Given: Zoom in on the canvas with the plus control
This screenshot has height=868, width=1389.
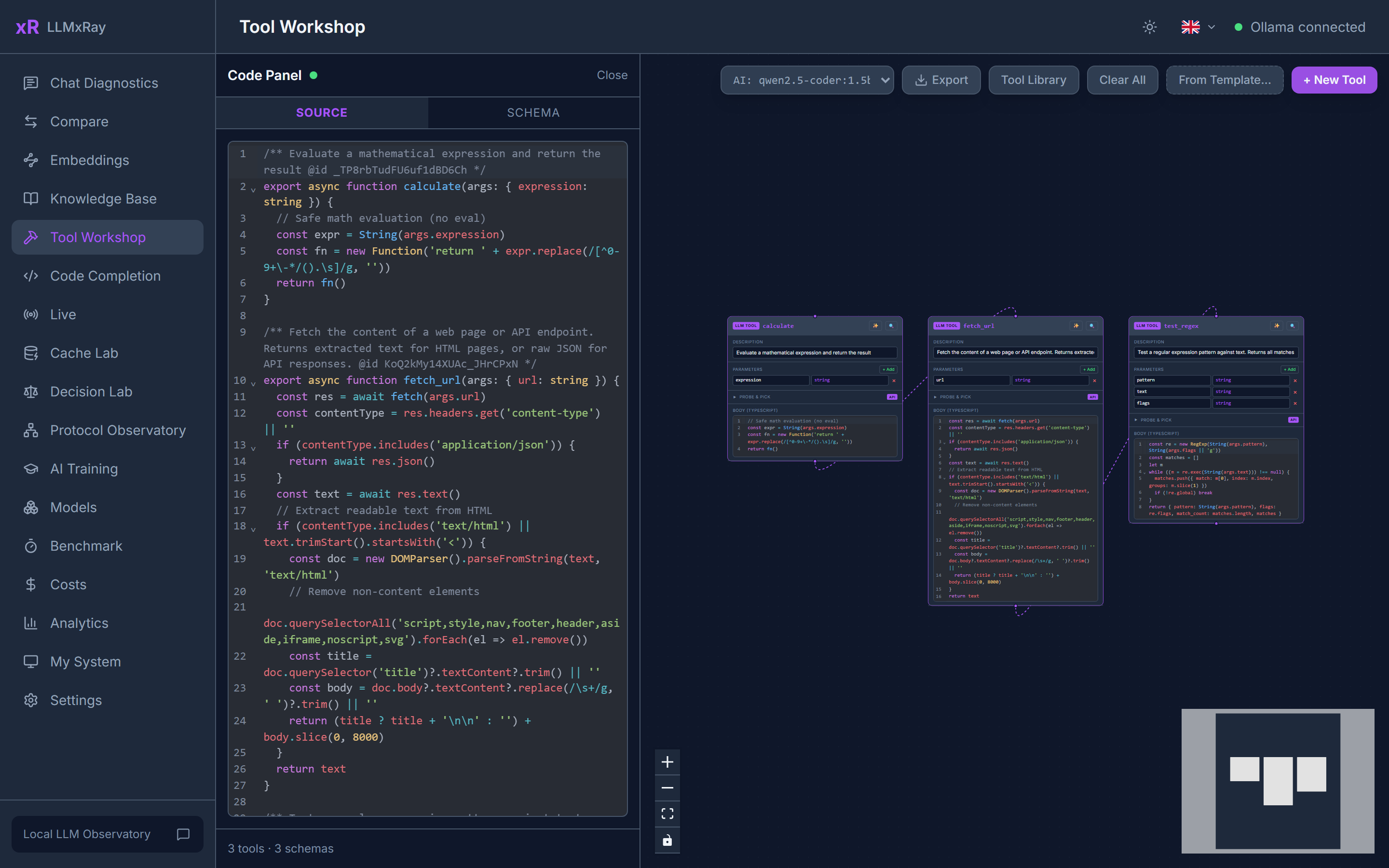Looking at the screenshot, I should (x=667, y=762).
